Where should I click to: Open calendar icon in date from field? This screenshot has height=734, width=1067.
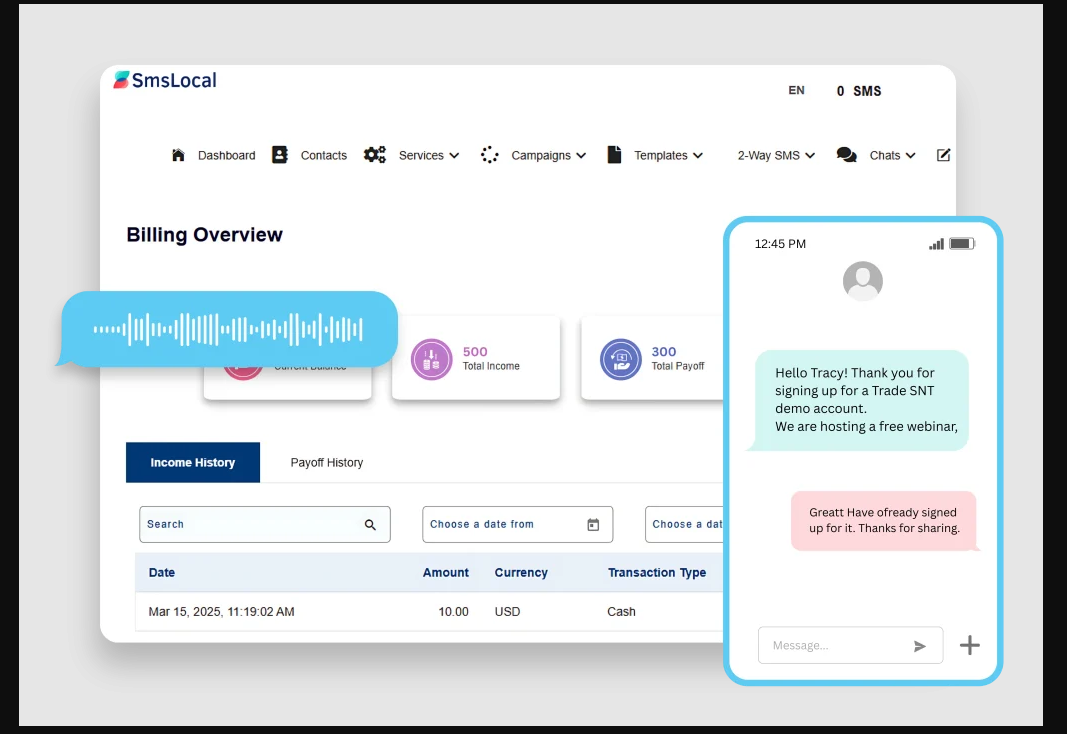coord(593,524)
